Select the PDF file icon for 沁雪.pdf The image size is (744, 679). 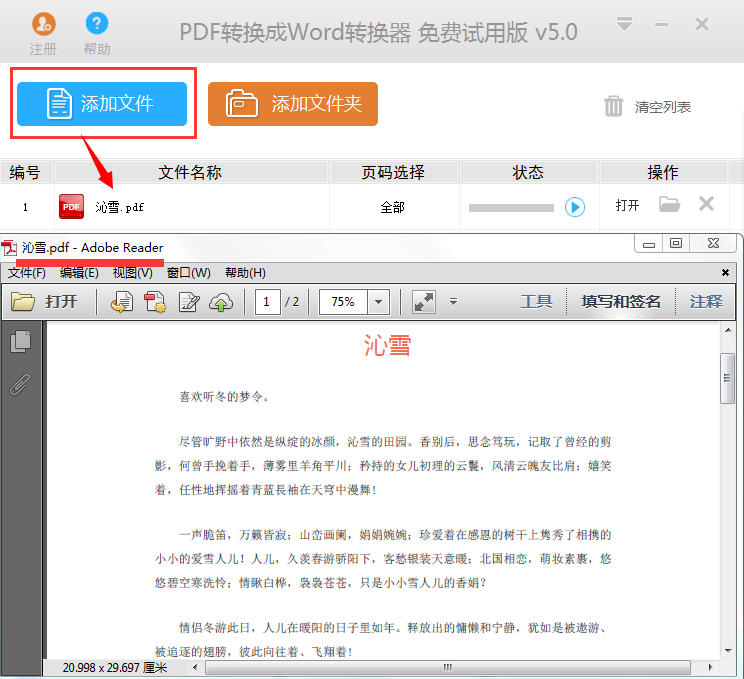coord(71,206)
